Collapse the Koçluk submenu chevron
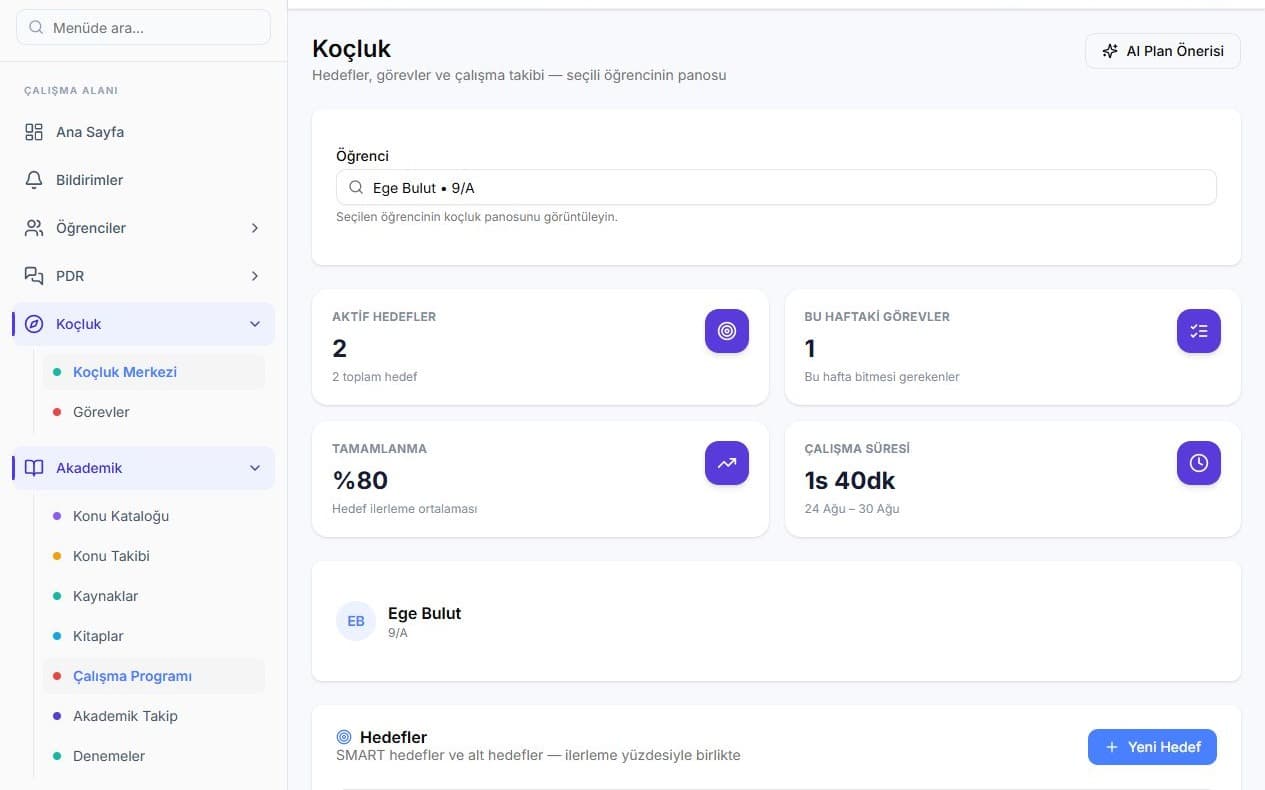Viewport: 1265px width, 790px height. 255,324
